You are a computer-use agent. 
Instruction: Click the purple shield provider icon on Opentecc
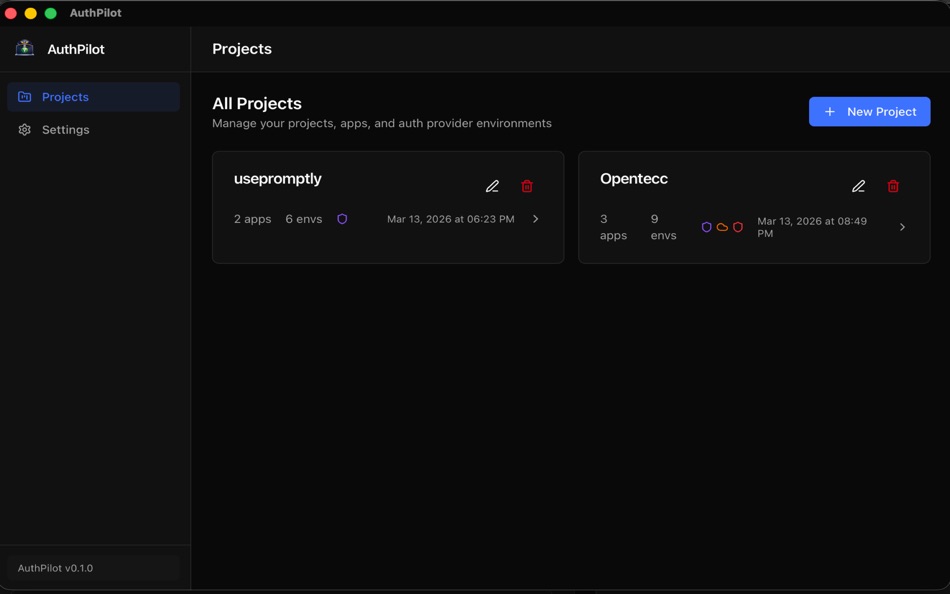706,227
